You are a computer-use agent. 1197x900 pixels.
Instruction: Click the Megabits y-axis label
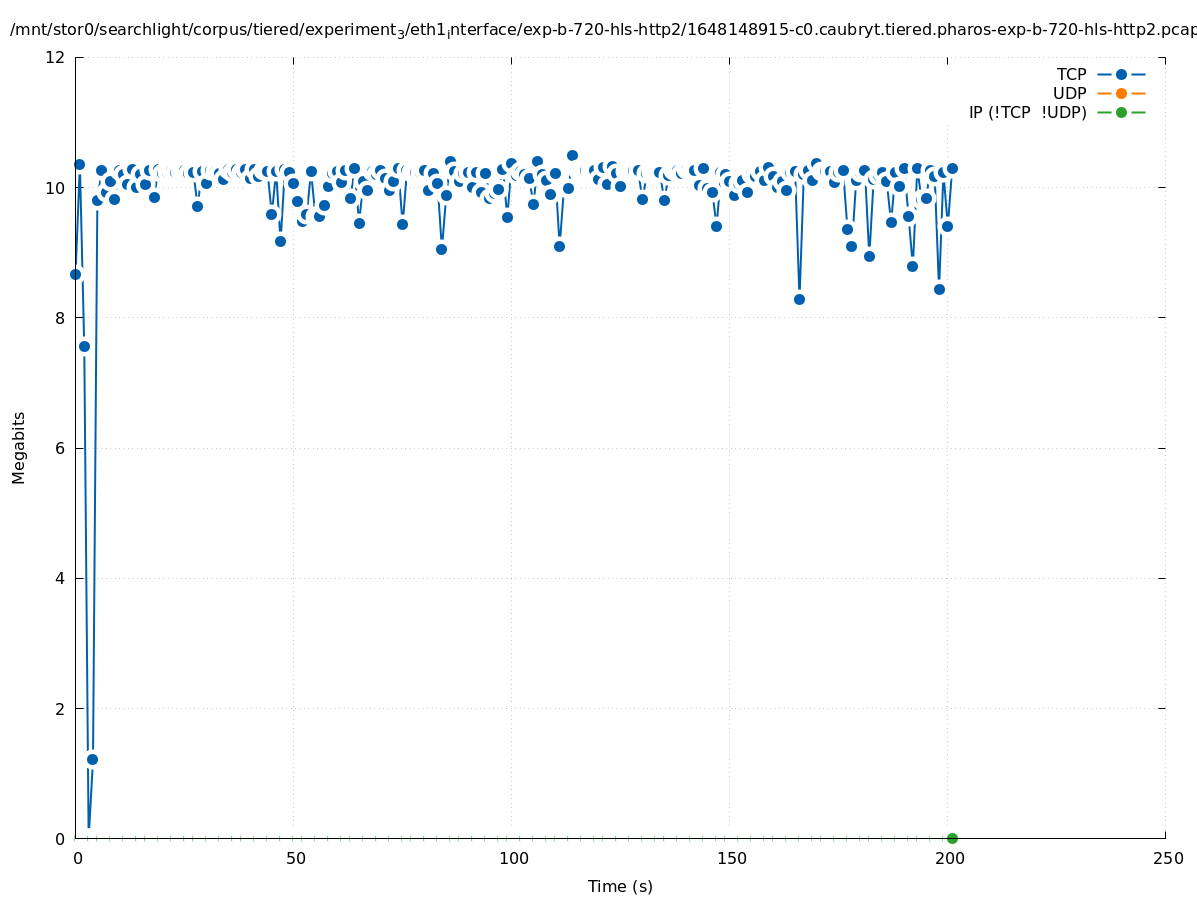tap(19, 447)
